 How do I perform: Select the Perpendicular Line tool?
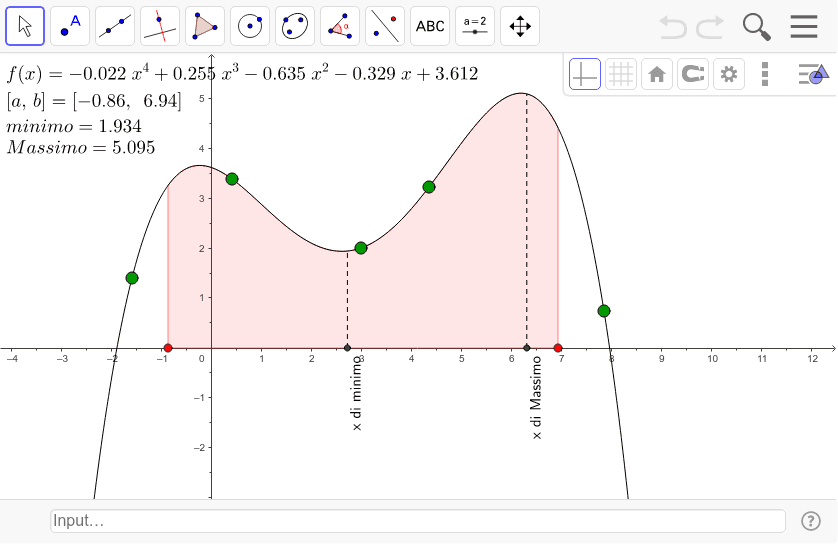[160, 26]
